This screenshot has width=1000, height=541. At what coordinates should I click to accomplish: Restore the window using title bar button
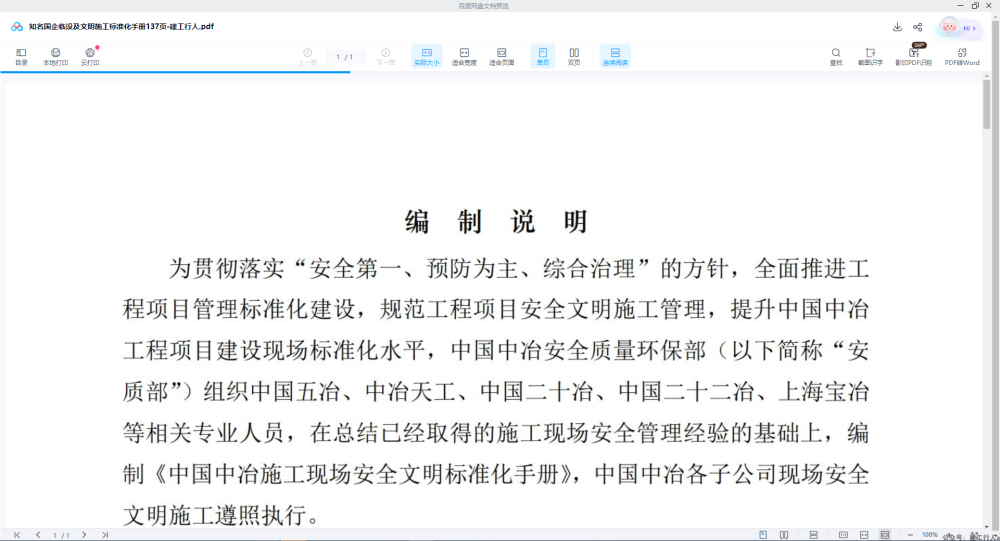pyautogui.click(x=974, y=6)
